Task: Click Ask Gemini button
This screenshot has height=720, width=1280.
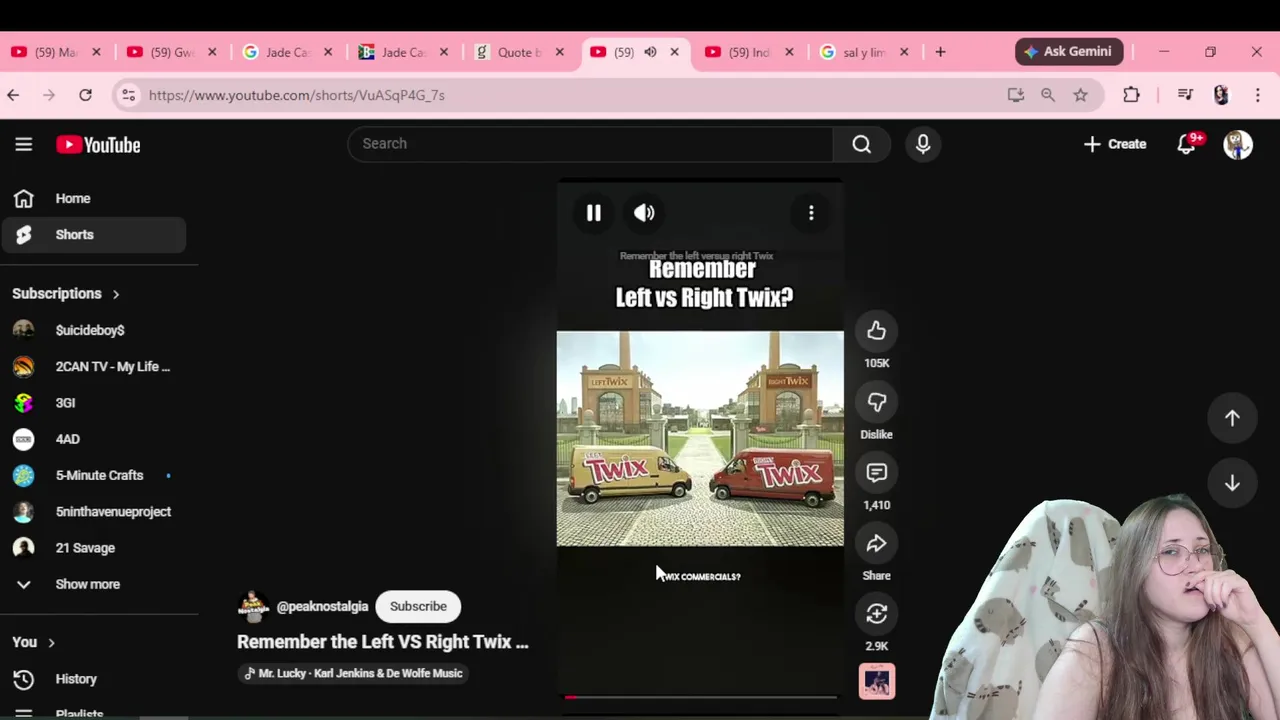Action: (x=1069, y=51)
